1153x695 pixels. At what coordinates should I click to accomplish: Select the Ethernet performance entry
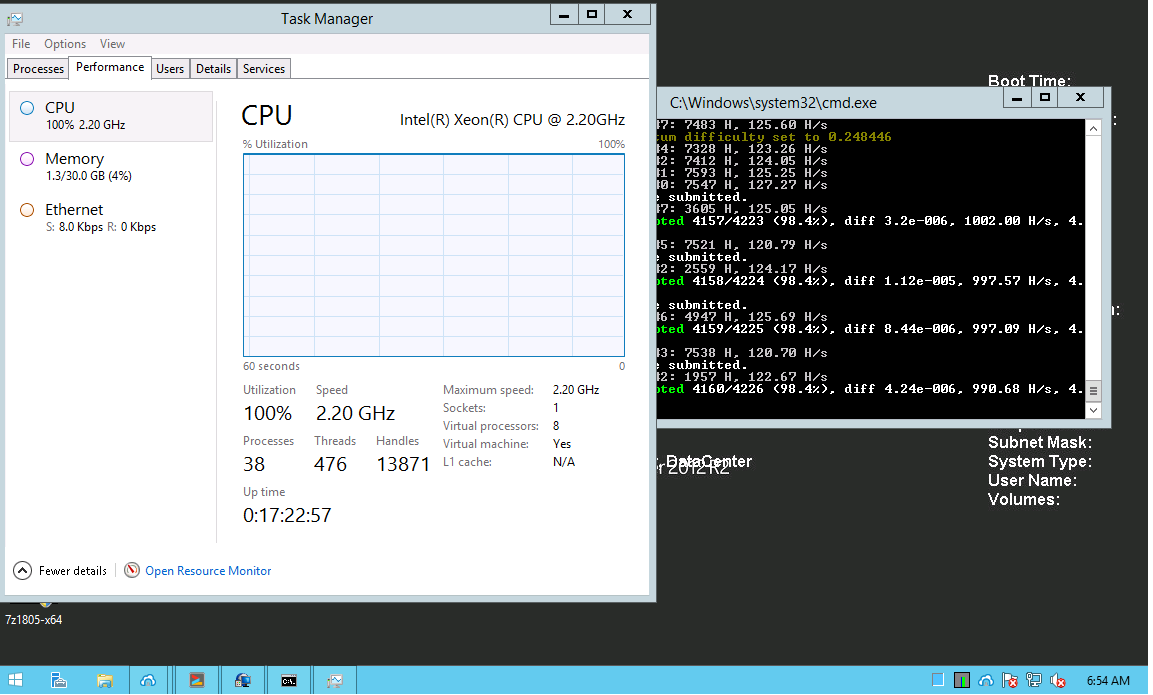(x=111, y=218)
